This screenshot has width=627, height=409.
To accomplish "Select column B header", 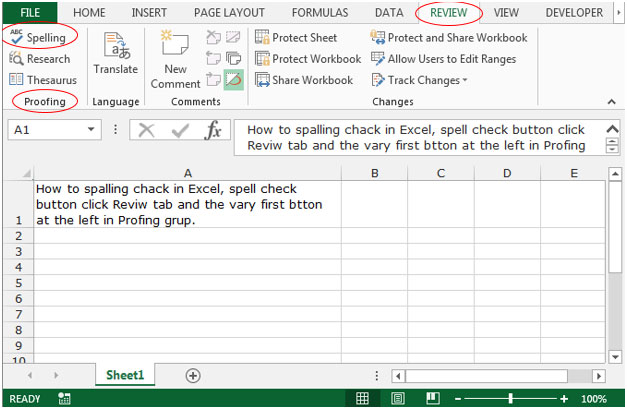I will click(x=374, y=173).
